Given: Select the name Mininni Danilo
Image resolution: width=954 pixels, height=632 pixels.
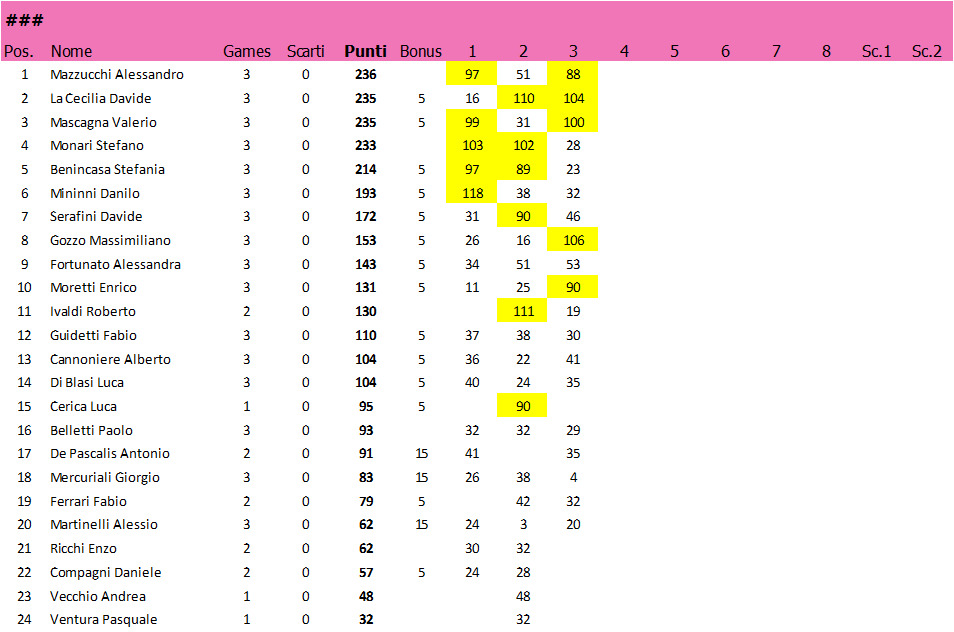Looking at the screenshot, I should tap(95, 193).
